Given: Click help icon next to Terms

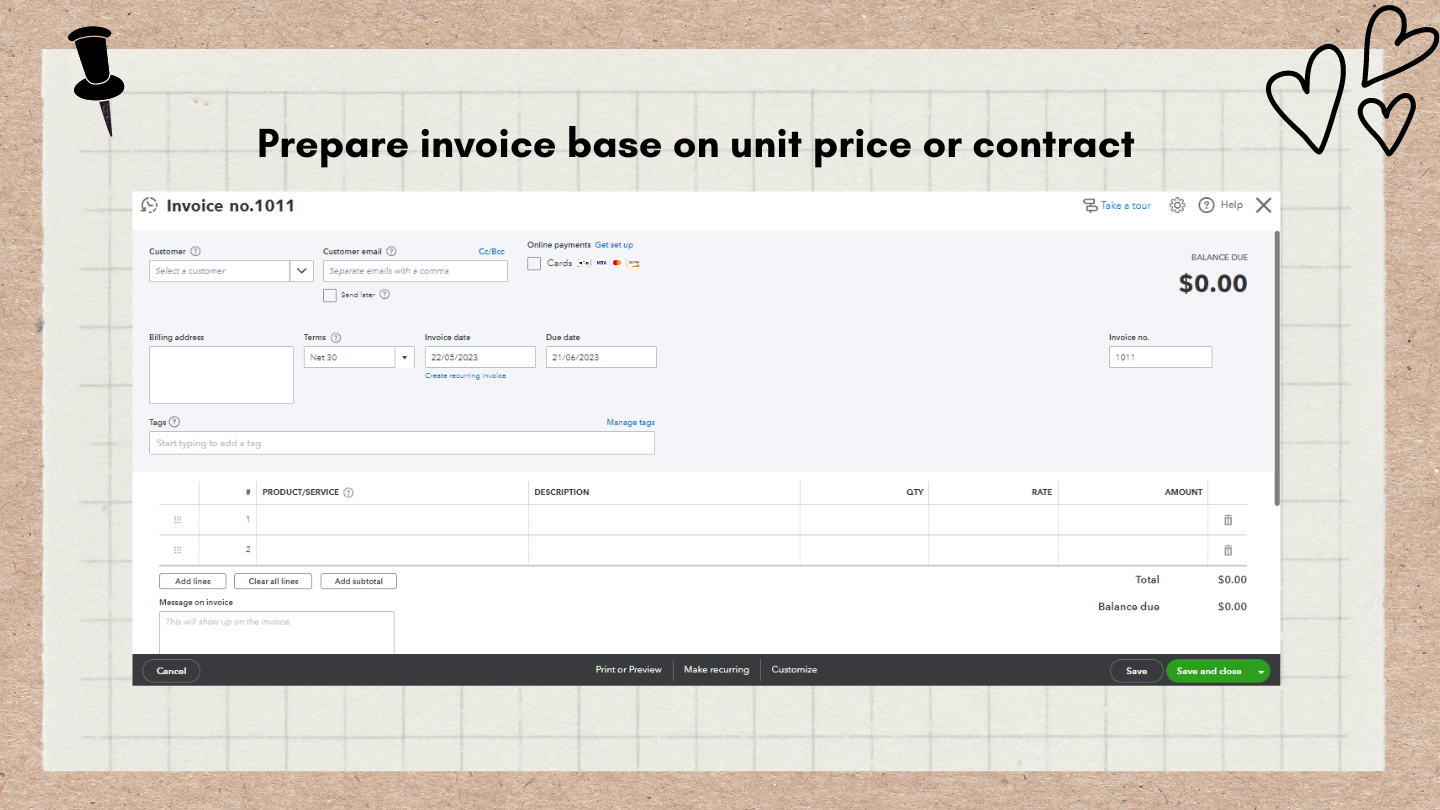Looking at the screenshot, I should coord(336,338).
